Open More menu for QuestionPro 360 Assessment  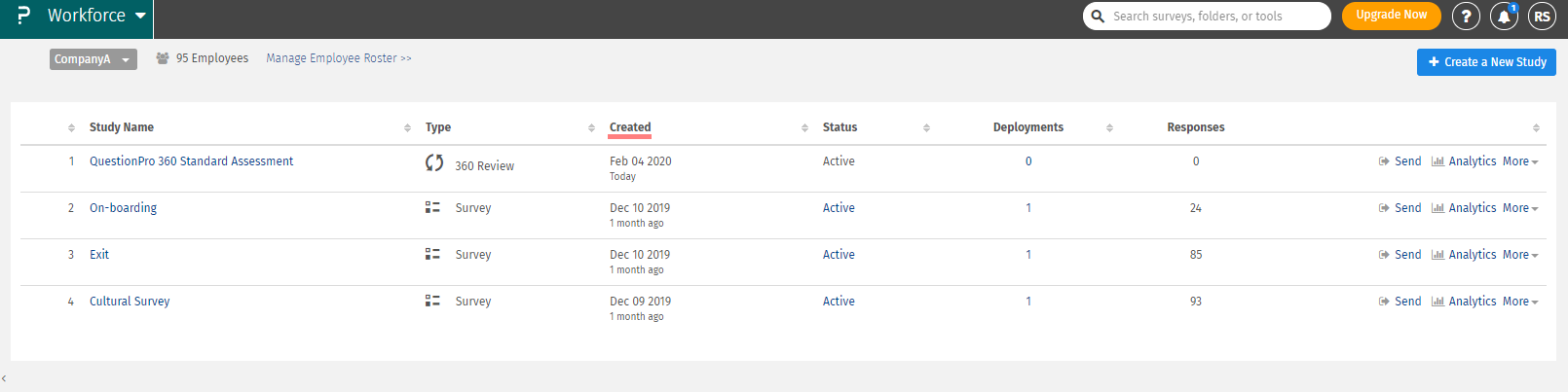(1519, 161)
